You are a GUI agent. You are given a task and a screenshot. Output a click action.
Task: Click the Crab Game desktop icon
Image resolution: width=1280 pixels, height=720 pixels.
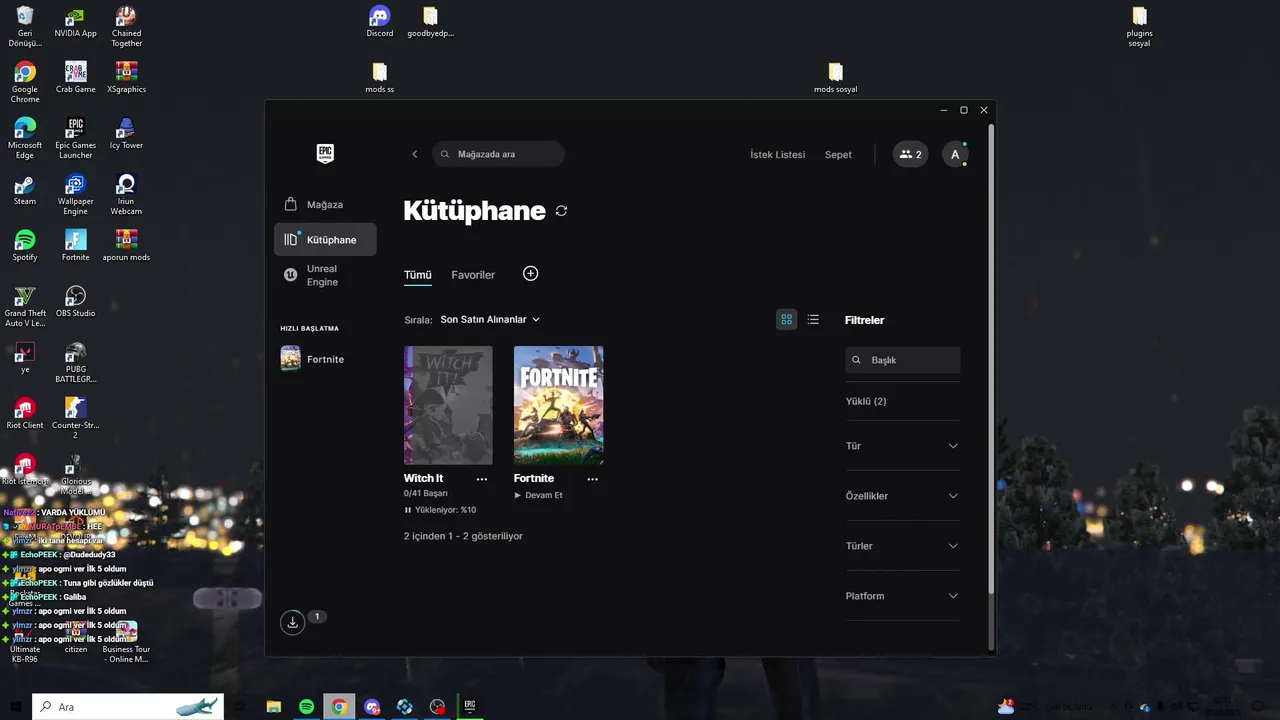pos(76,78)
